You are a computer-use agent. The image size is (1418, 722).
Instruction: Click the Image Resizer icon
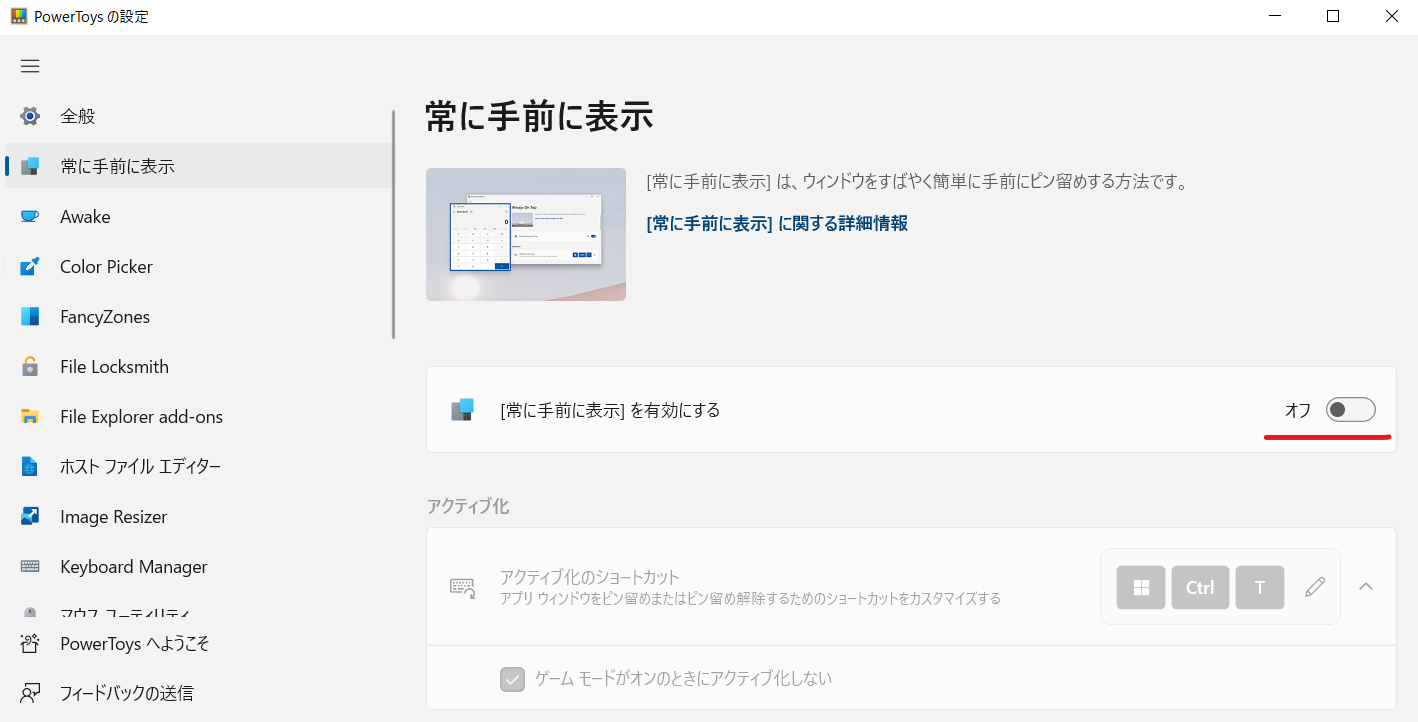30,516
